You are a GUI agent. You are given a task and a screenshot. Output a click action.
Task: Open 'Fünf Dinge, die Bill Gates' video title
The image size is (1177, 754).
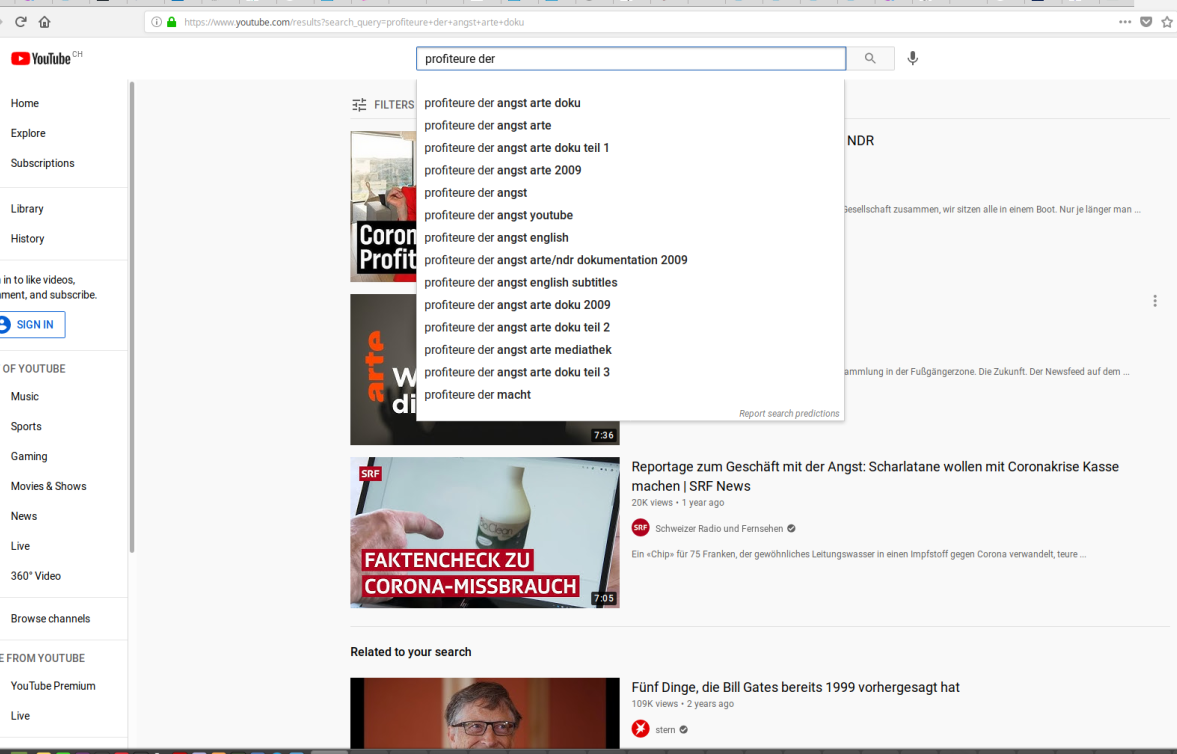click(795, 687)
